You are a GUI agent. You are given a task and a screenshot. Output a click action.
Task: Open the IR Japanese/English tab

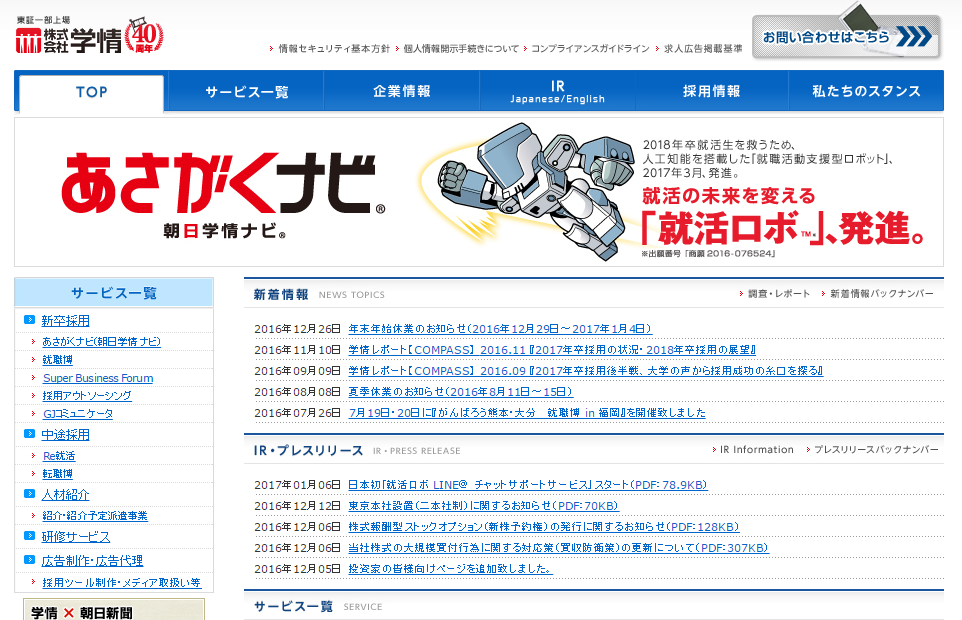point(557,91)
